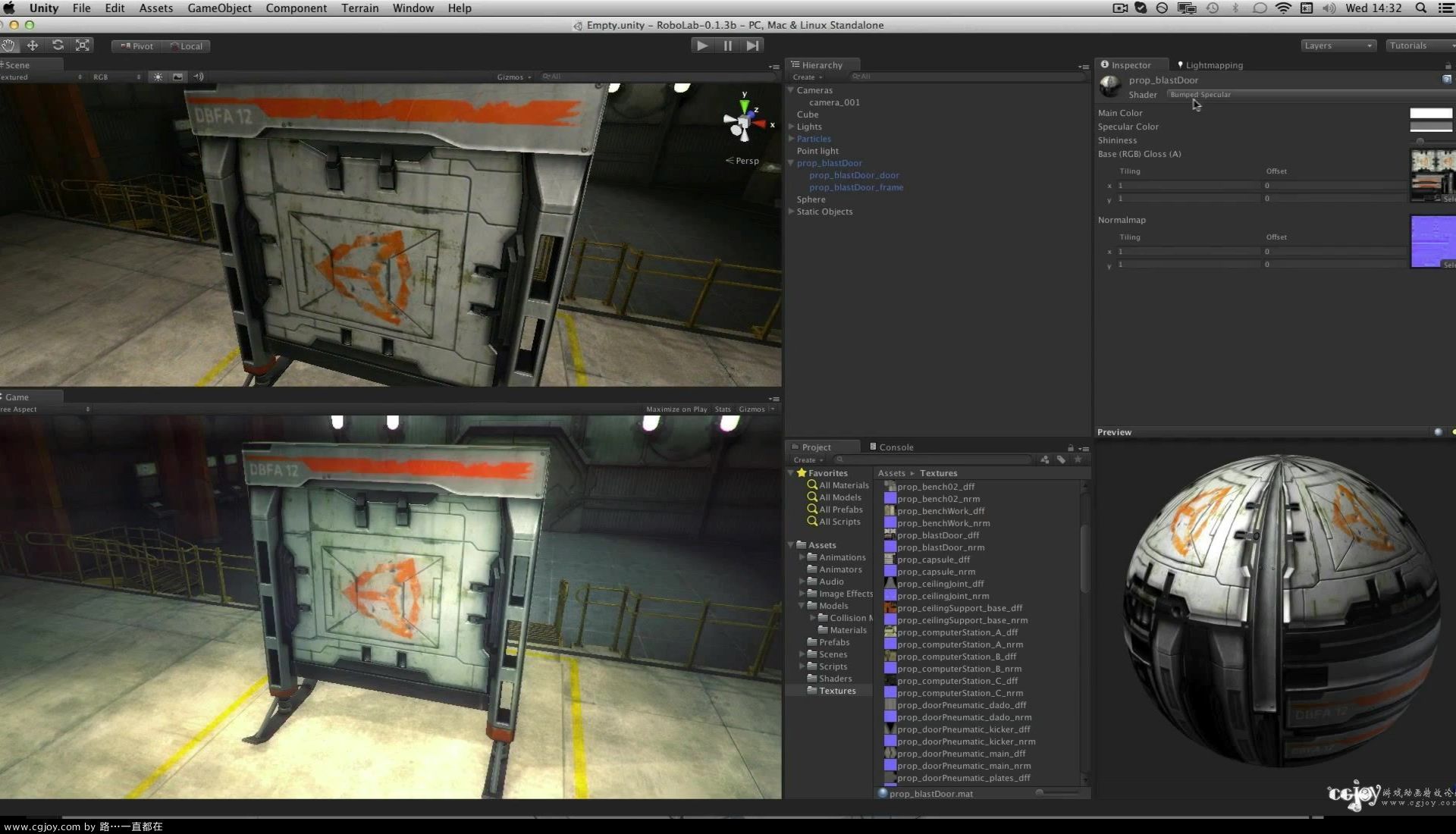Open Scene view Gizmos dropdown
Screen dimensions: 1456x834
coord(514,77)
